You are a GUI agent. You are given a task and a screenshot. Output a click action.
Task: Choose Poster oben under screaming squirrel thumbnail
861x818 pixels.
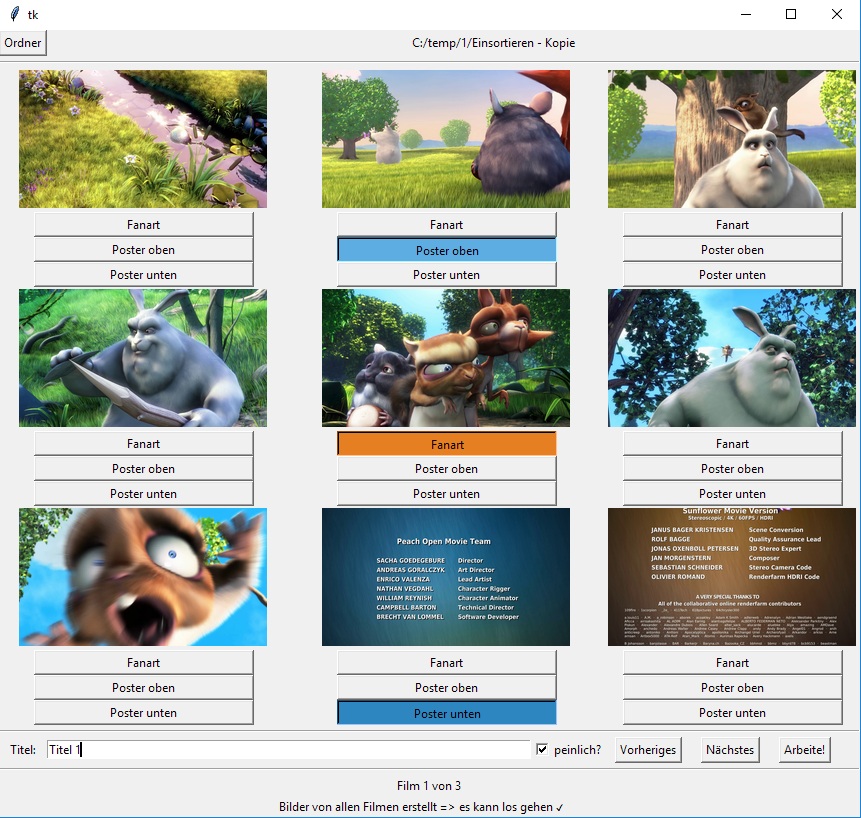pos(143,688)
